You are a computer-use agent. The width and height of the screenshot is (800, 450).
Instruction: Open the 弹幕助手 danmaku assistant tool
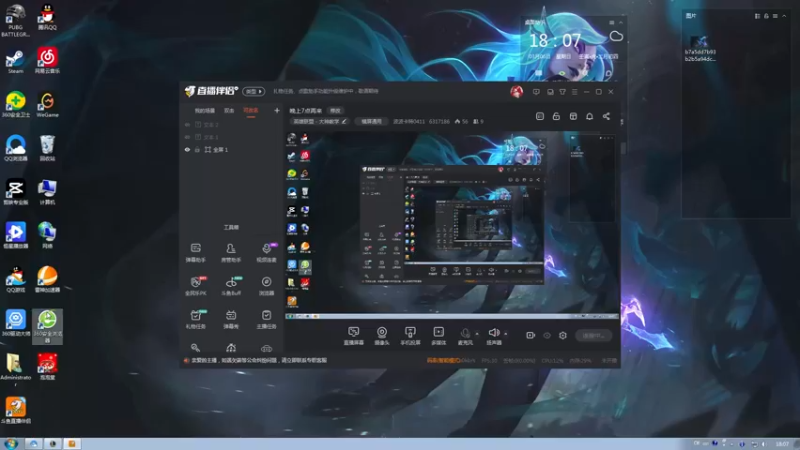click(x=195, y=253)
